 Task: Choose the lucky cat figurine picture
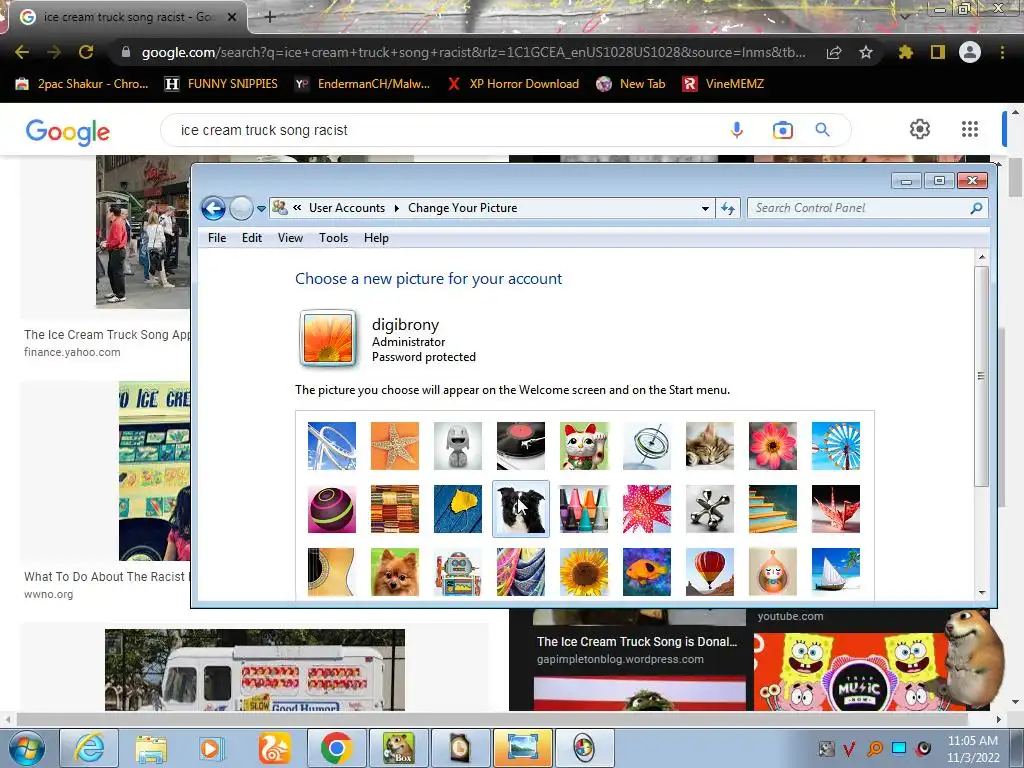[584, 446]
